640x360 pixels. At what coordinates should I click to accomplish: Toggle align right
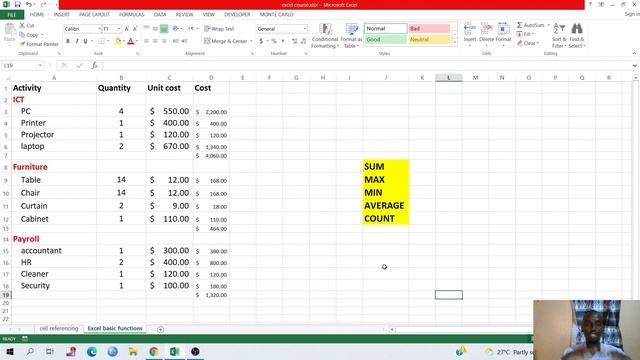coord(164,41)
